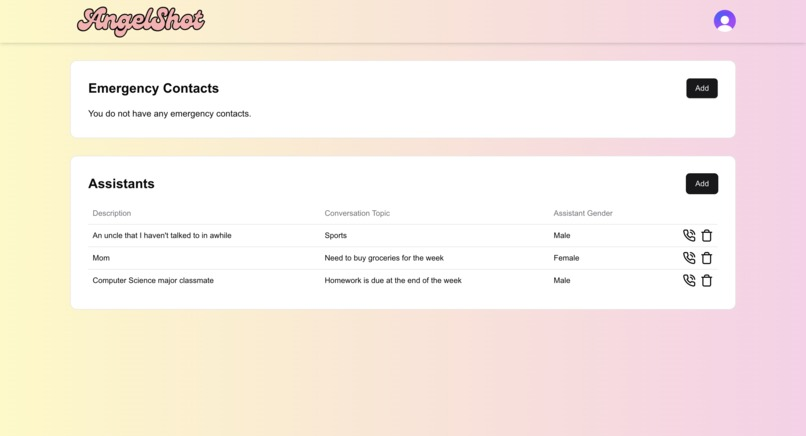806x436 pixels.
Task: Click the Conversation Topic column header
Action: tap(357, 213)
